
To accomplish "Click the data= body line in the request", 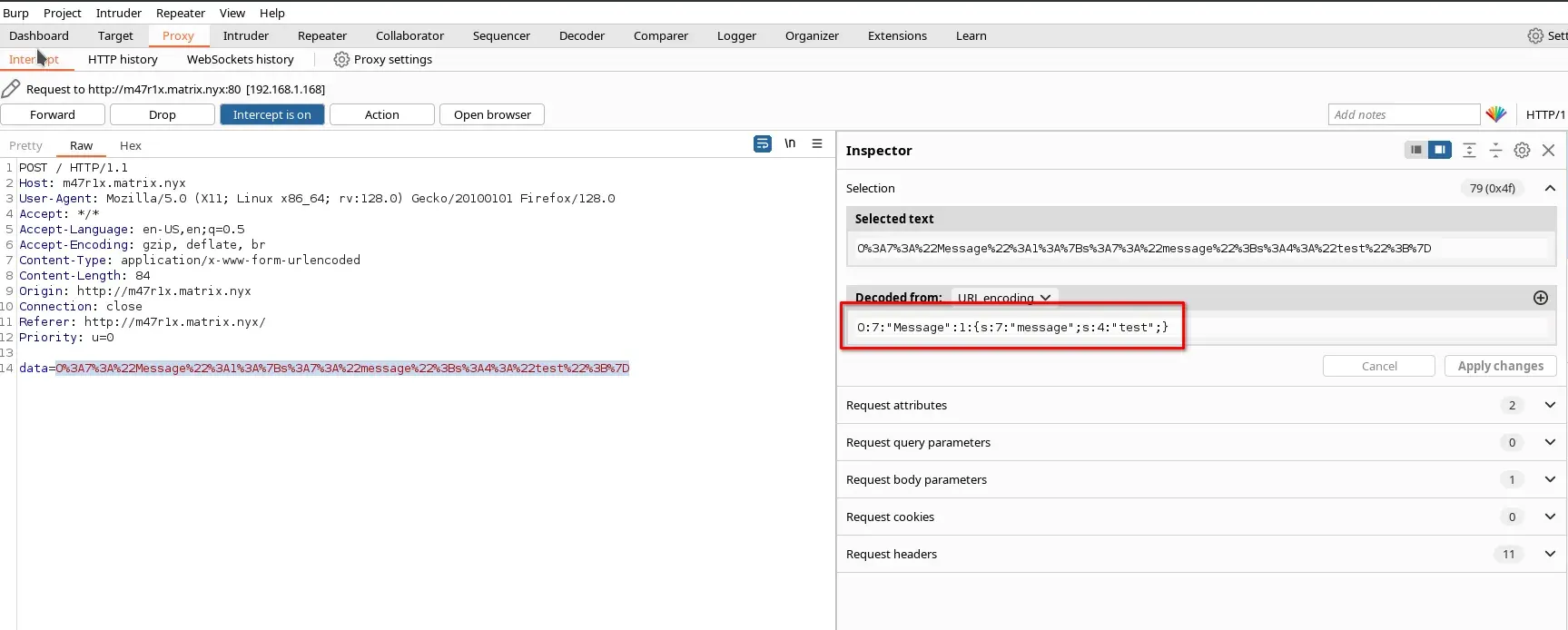I will coord(324,368).
